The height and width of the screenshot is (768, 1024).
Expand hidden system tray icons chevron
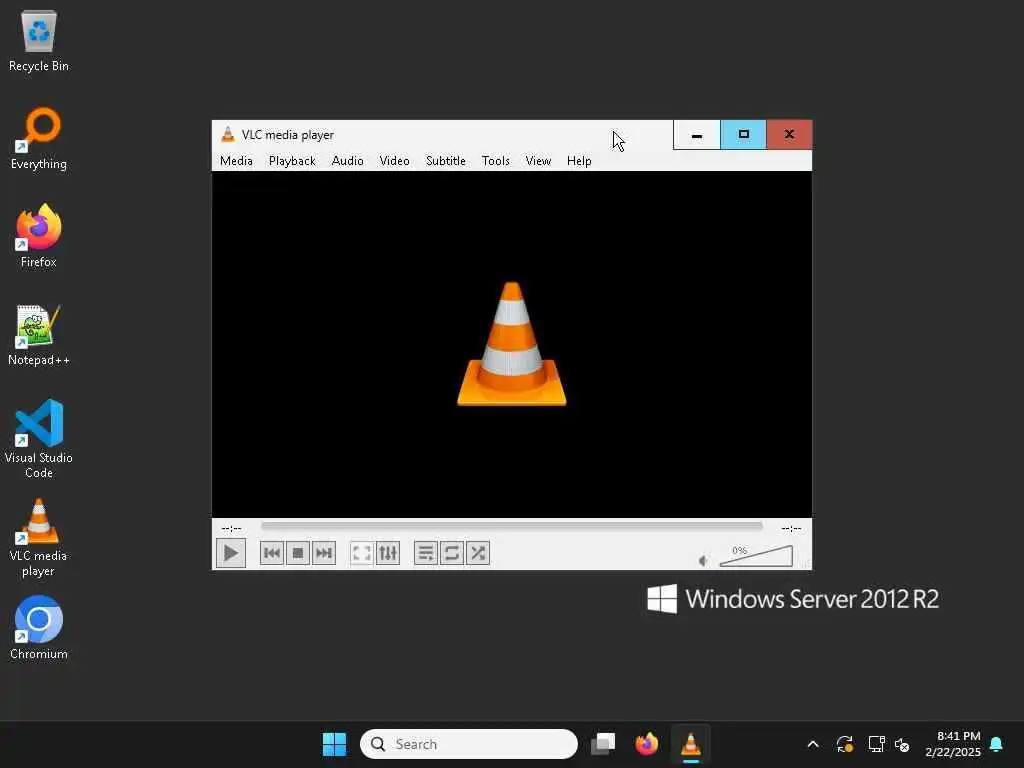(813, 744)
